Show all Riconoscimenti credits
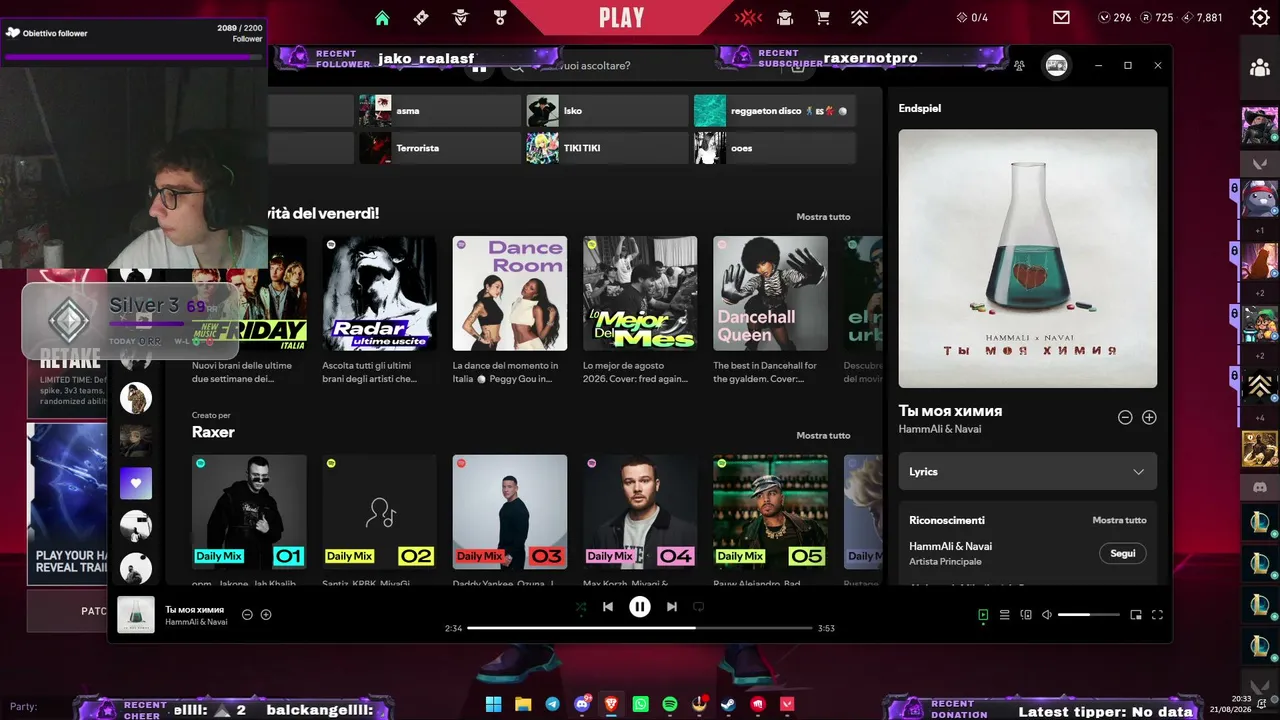Image resolution: width=1280 pixels, height=720 pixels. pyautogui.click(x=1119, y=520)
